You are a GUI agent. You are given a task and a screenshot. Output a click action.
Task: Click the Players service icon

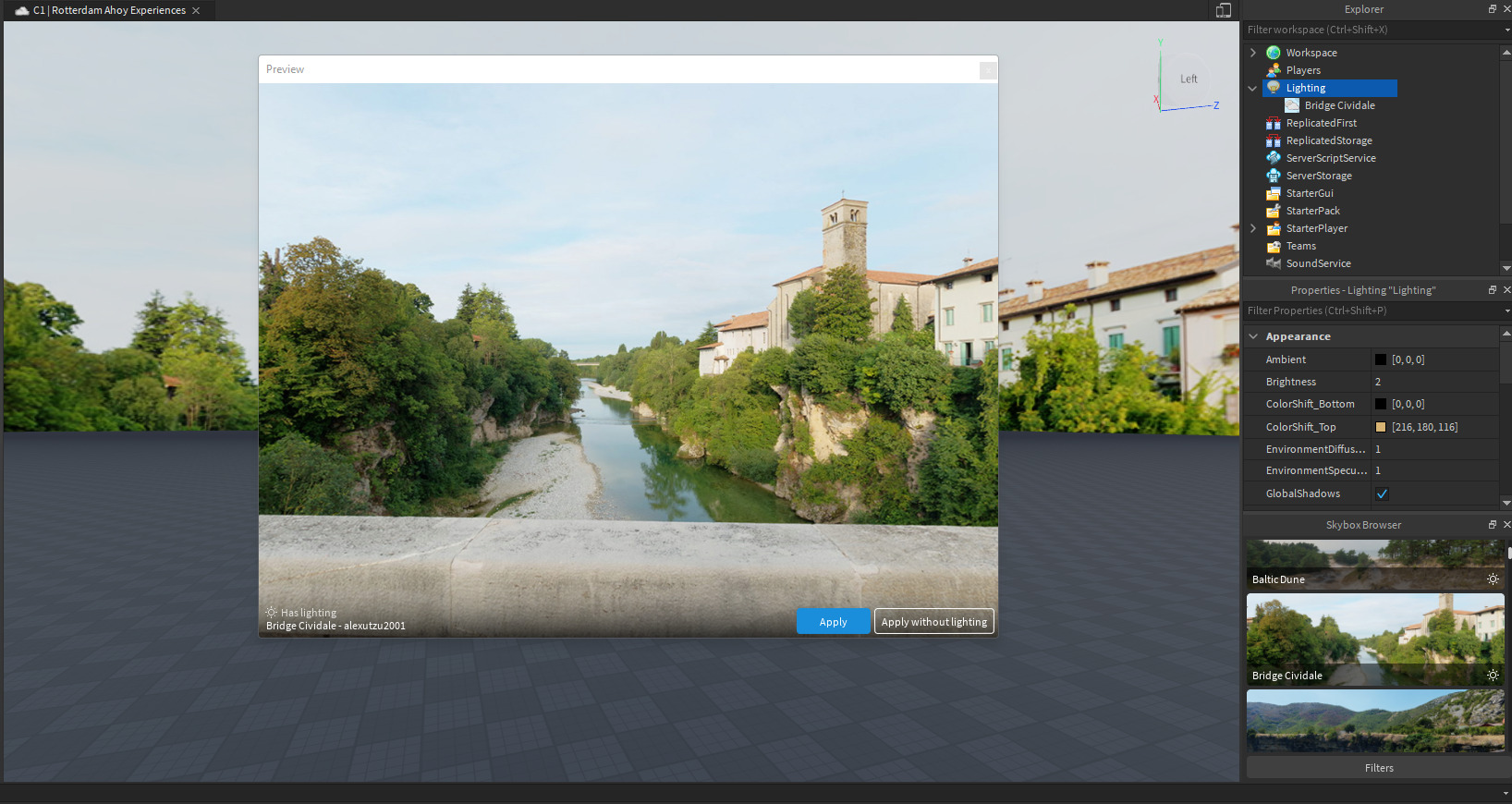click(x=1274, y=70)
